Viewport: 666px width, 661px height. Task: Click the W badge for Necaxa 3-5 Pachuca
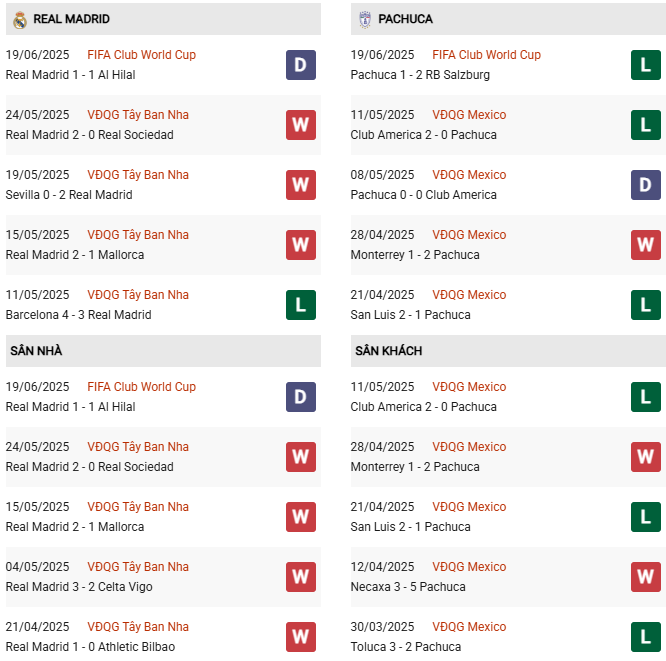(646, 577)
